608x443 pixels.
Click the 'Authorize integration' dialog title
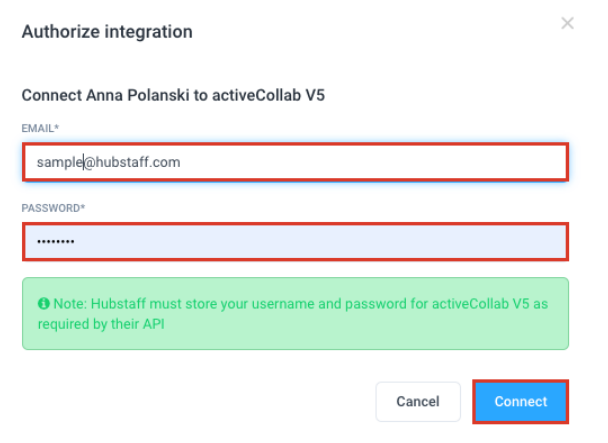pyautogui.click(x=107, y=32)
